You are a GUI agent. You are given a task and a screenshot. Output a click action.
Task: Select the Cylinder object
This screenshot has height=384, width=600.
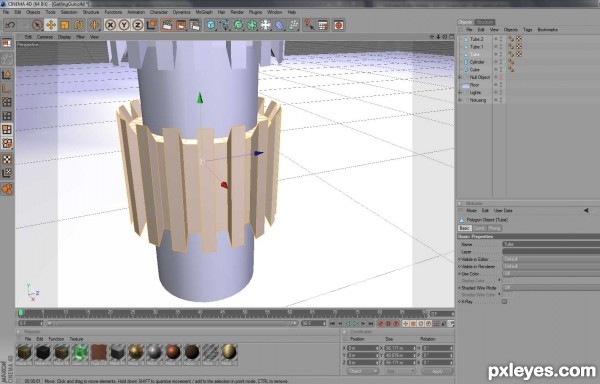[x=477, y=62]
